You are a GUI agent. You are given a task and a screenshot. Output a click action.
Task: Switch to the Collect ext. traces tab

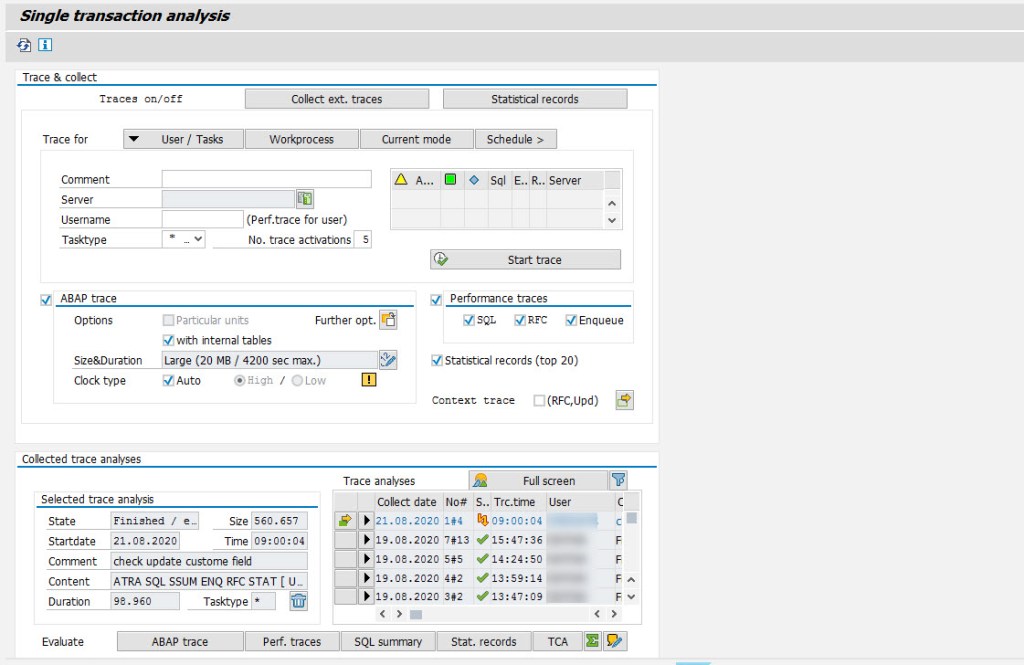(x=336, y=98)
